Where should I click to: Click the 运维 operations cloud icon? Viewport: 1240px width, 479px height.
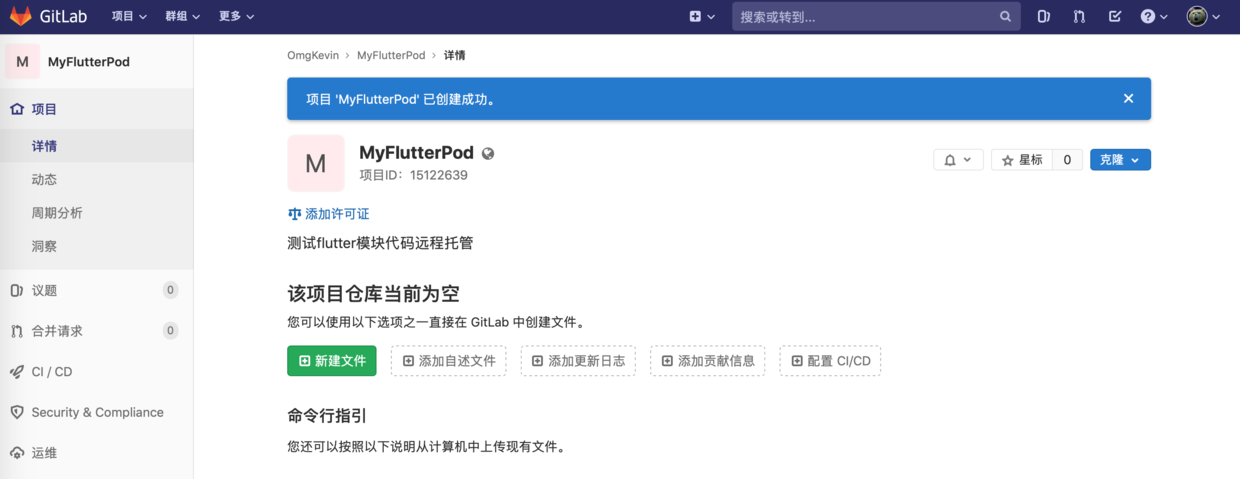pyautogui.click(x=17, y=453)
